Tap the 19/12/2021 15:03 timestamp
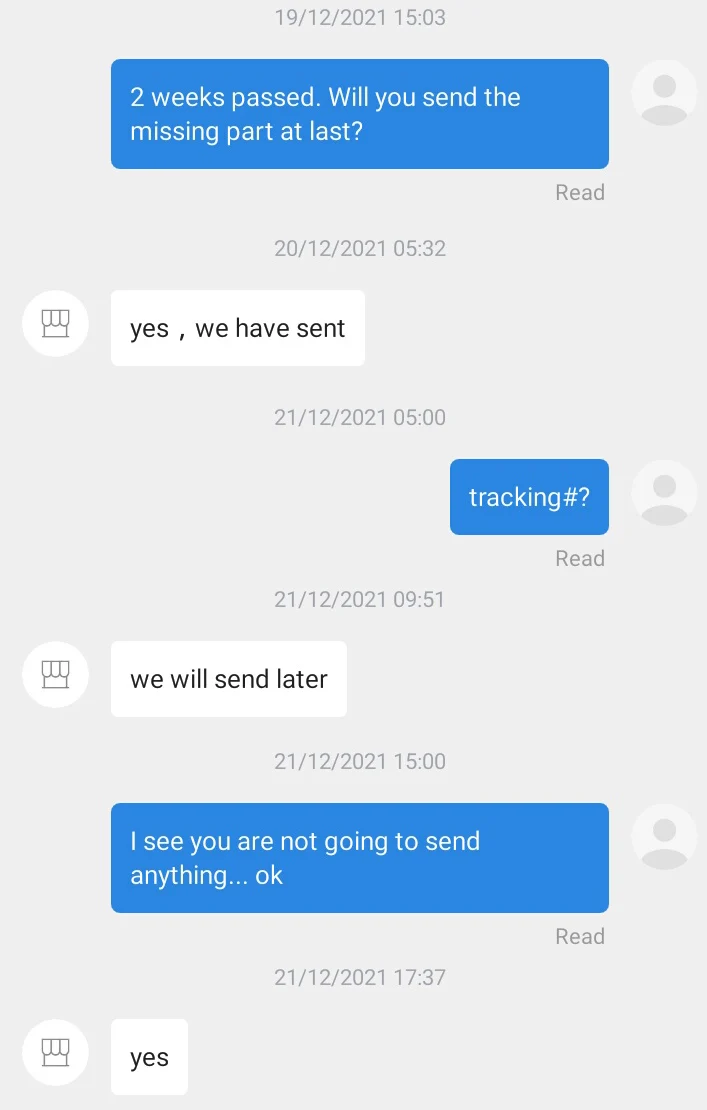This screenshot has width=707, height=1110. [360, 17]
